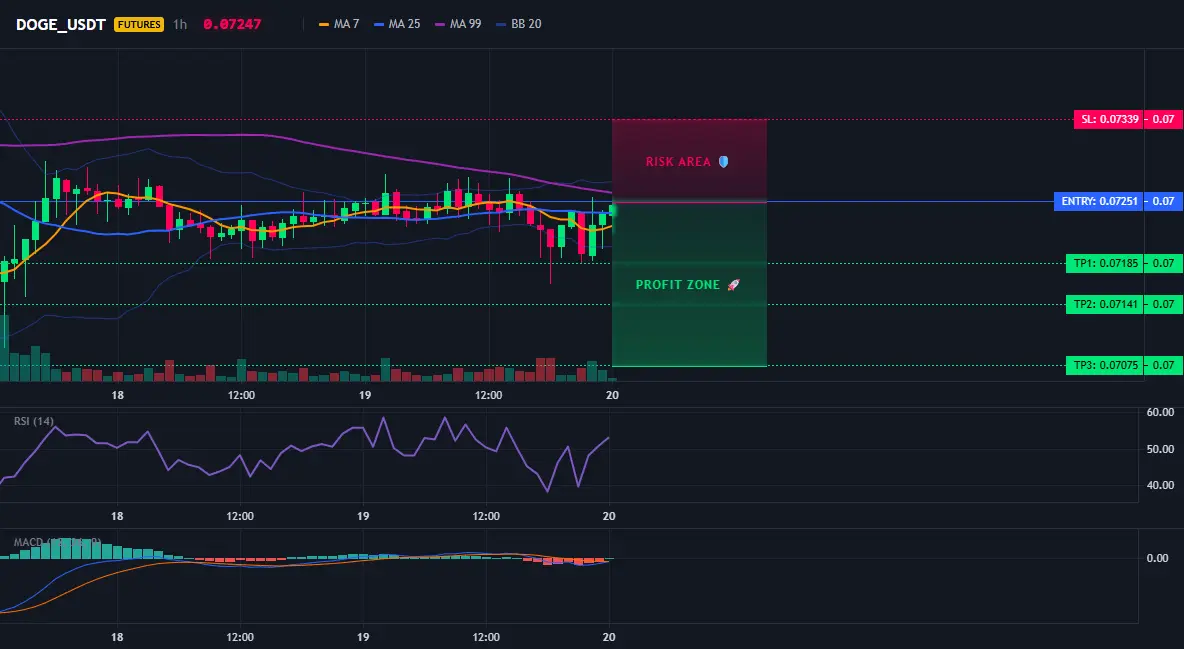Click the TP3: 0.07075 label
Image resolution: width=1184 pixels, height=649 pixels.
(x=1104, y=366)
